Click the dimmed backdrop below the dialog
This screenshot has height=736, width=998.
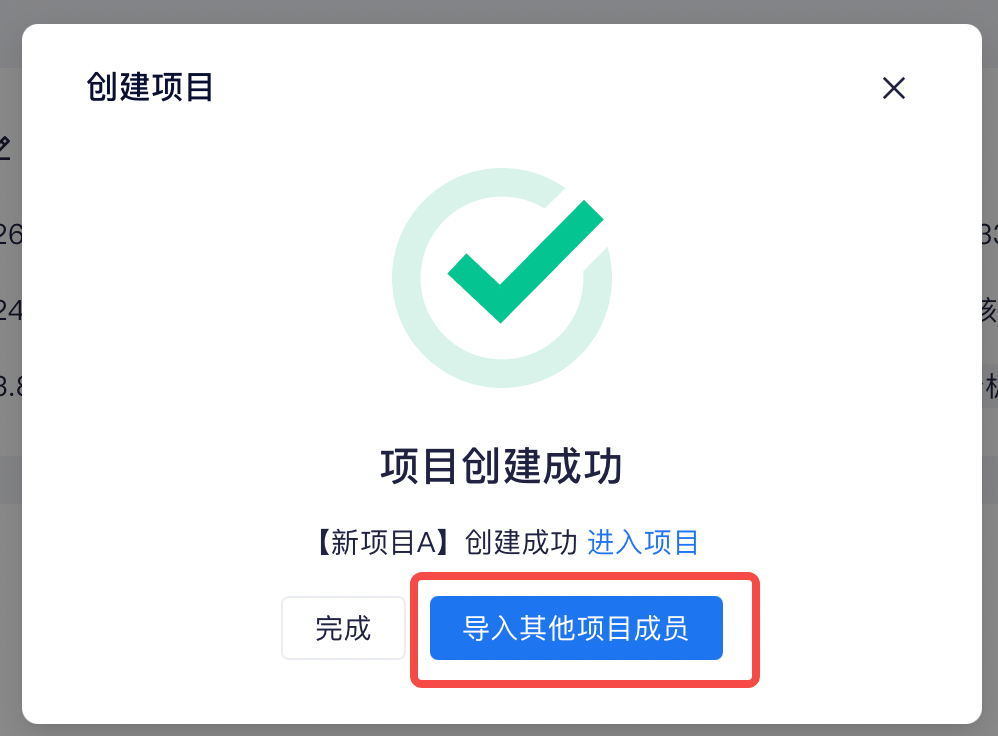pos(499,730)
